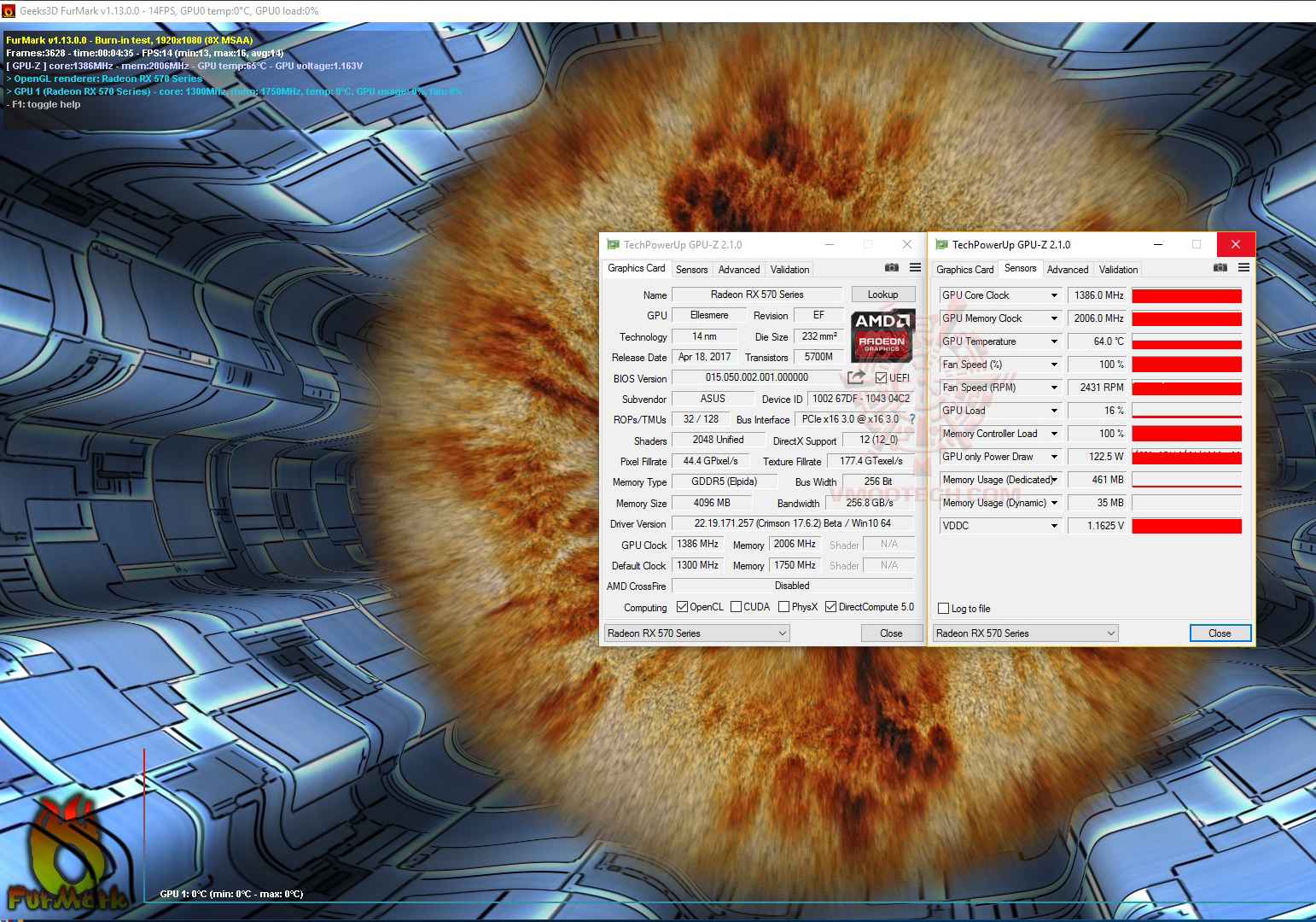This screenshot has height=922, width=1316.
Task: Open the hamburger menu in sensors GPU-Z window
Action: tap(1243, 268)
